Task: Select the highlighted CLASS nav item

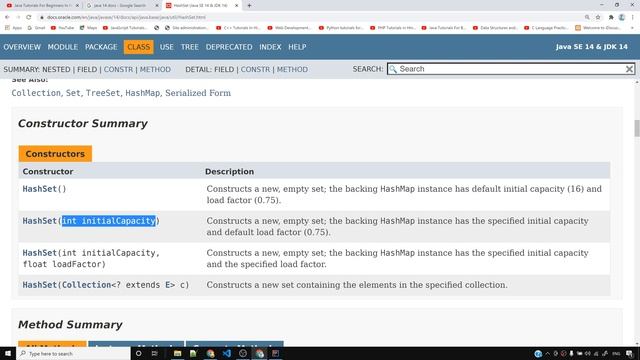Action: tap(138, 47)
